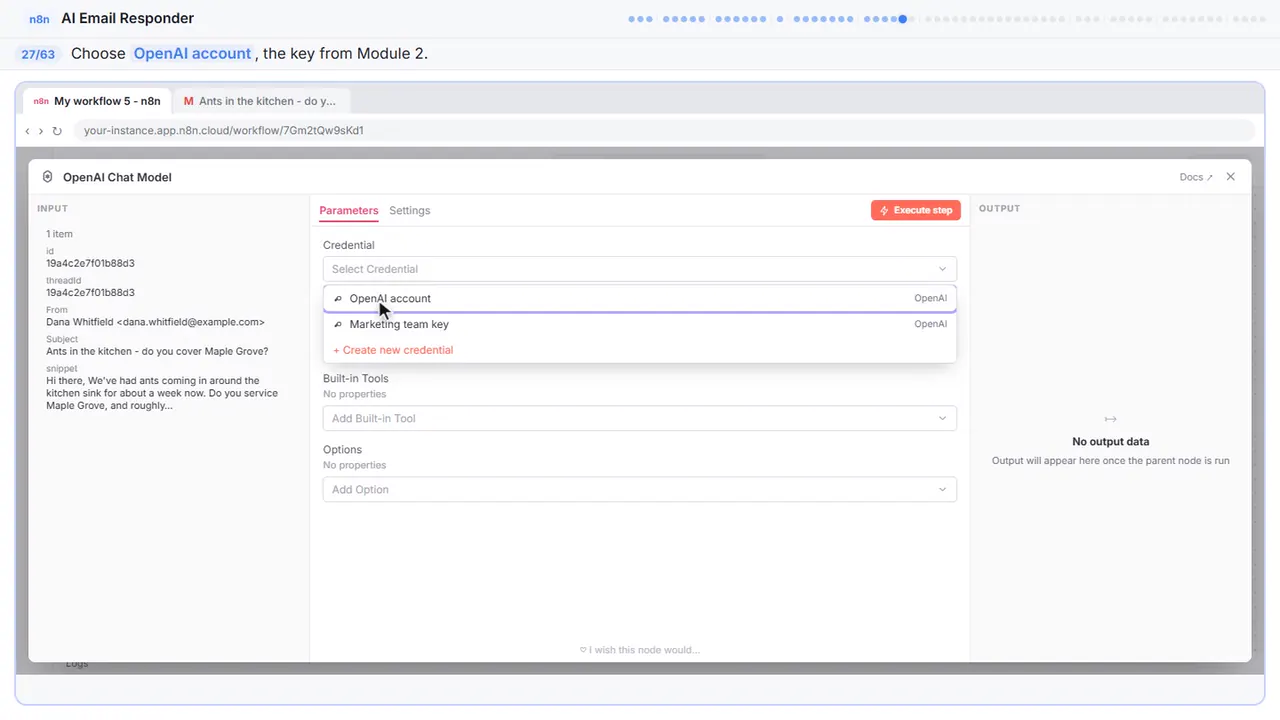Click the n8n logo in the tutorial header
Viewport: 1280px width, 720px height.
[40, 19]
